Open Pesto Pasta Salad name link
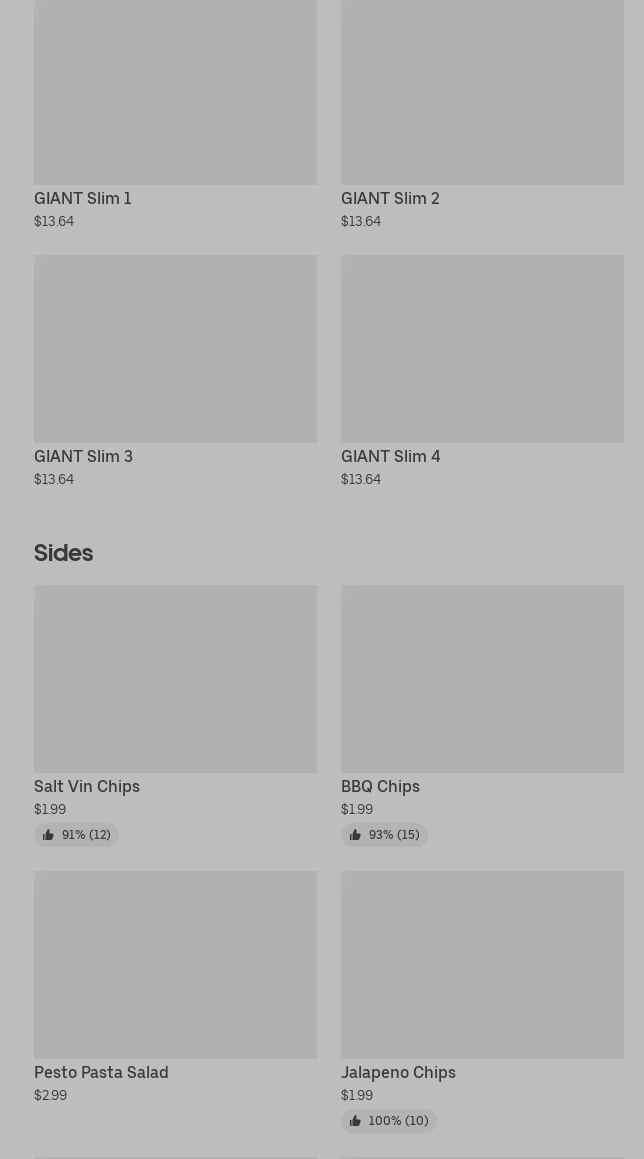Screen dimensions: 644x1159 tap(101, 1072)
